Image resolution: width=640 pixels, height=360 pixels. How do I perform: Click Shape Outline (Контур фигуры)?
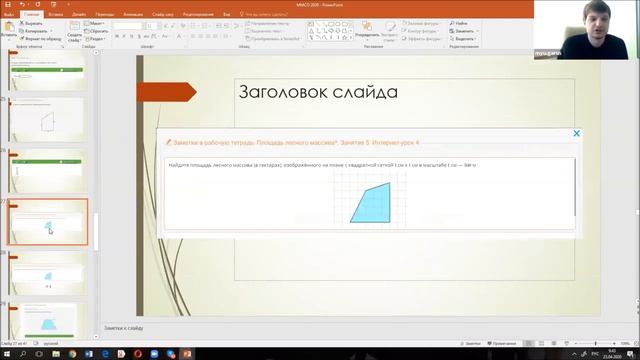[420, 31]
